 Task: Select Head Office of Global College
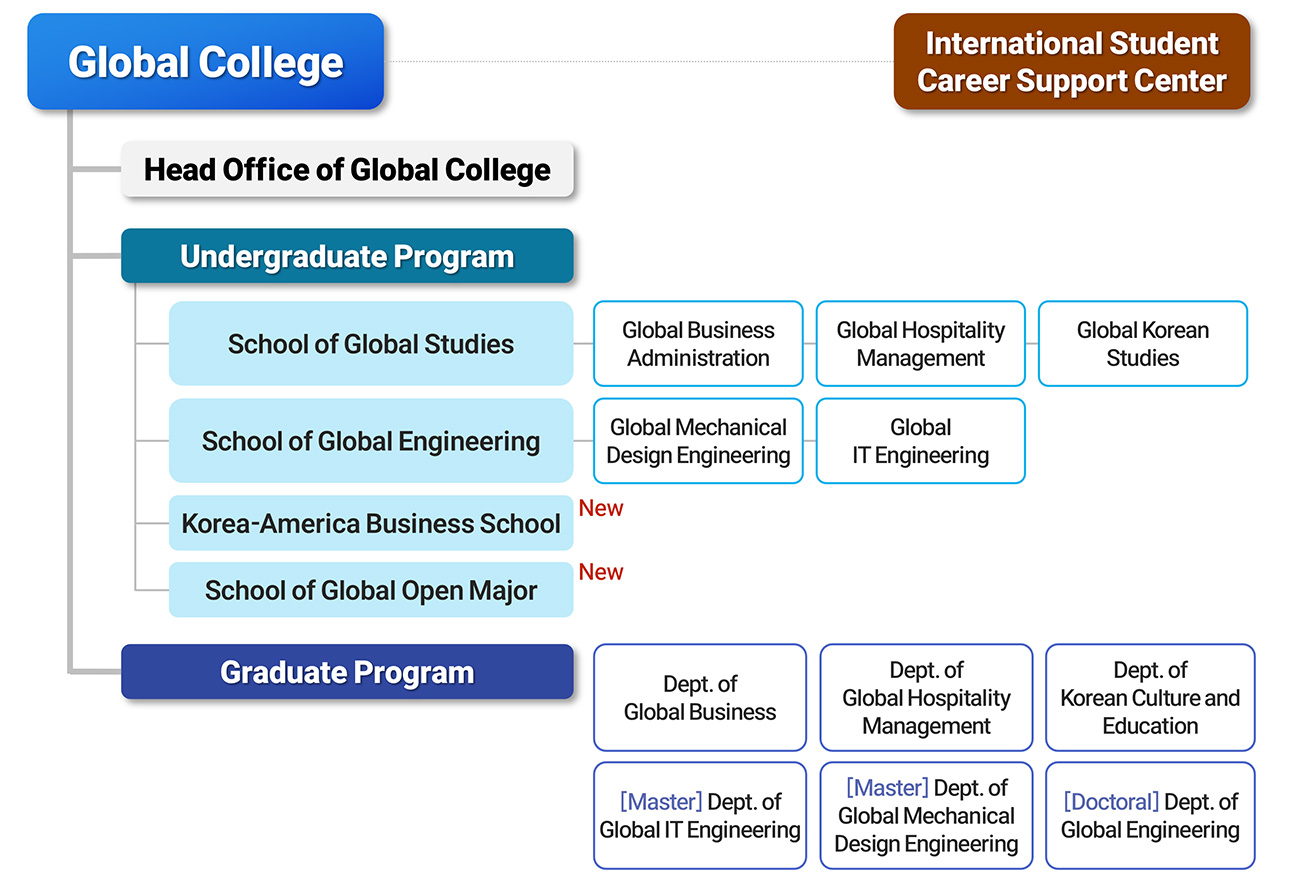(x=347, y=170)
